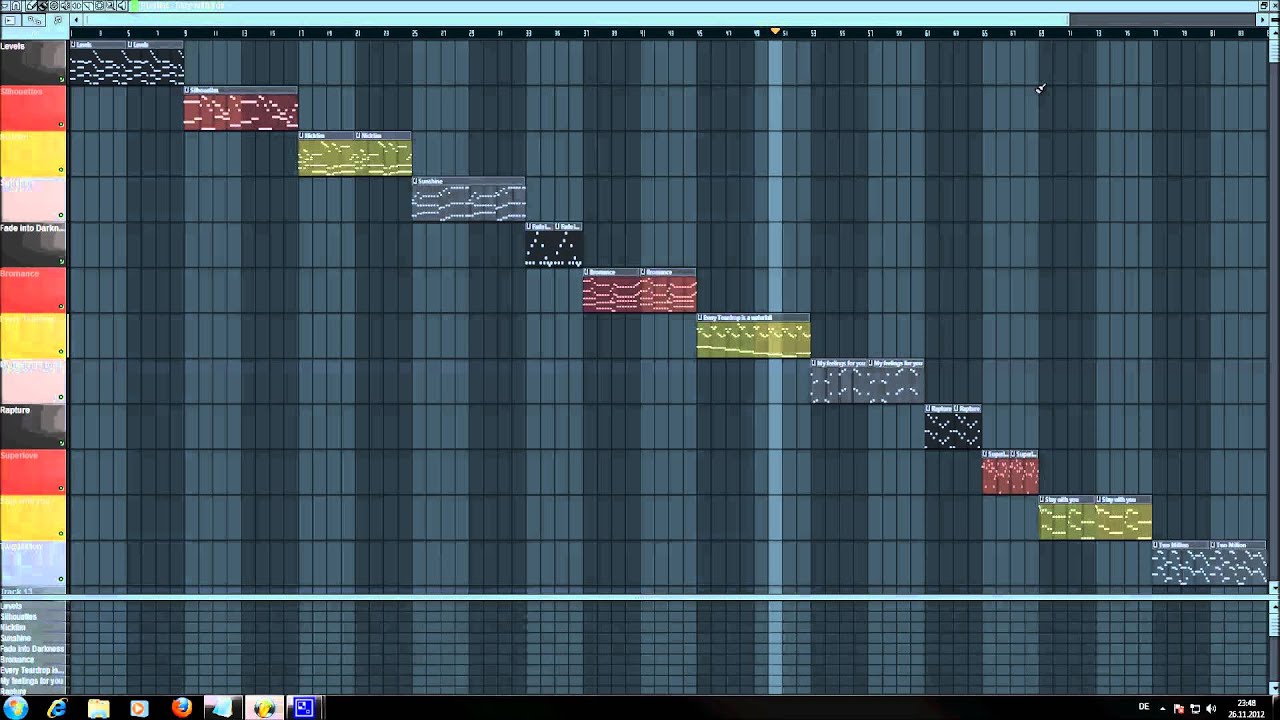Image resolution: width=1280 pixels, height=720 pixels.
Task: Open Windows Media Player from the taskbar
Action: point(139,708)
